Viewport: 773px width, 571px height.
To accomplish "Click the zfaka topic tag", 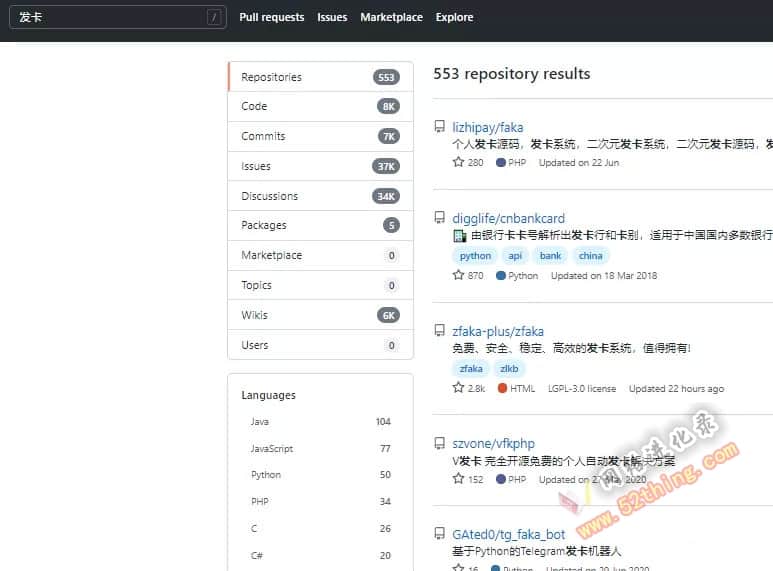I will [x=471, y=369].
